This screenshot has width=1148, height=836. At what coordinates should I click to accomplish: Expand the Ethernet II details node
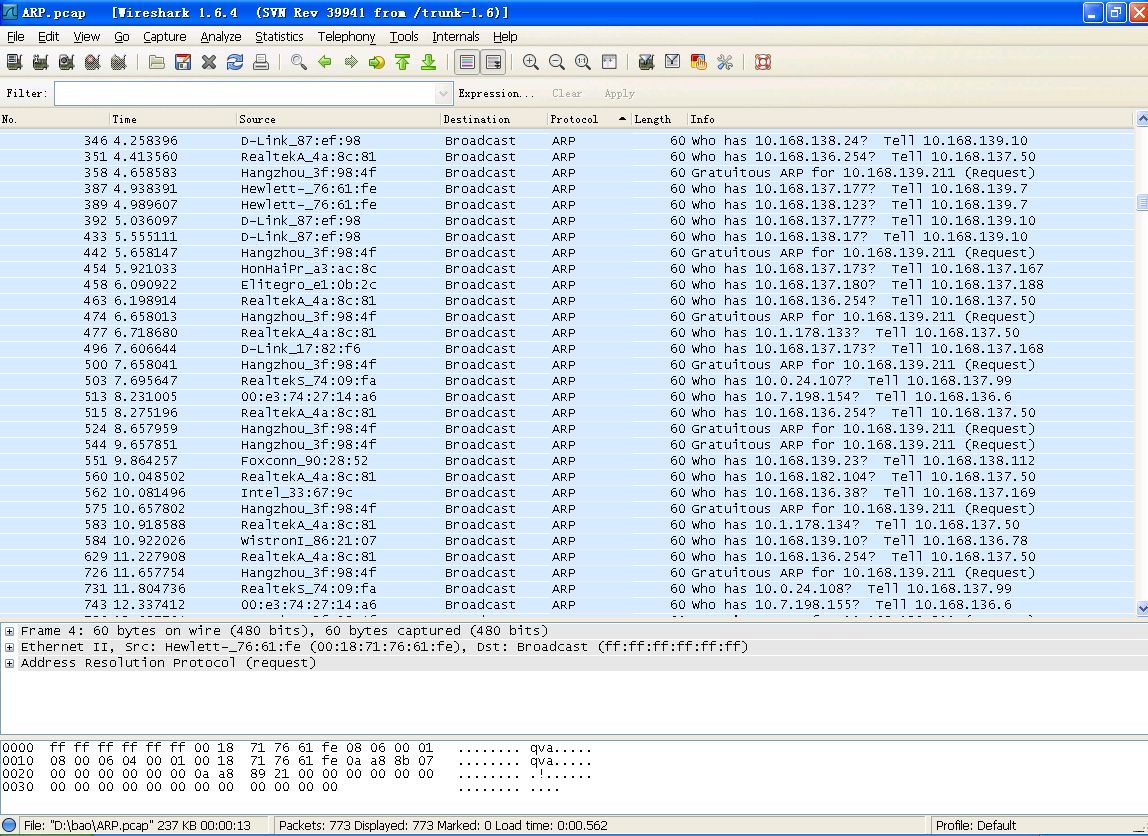9,647
